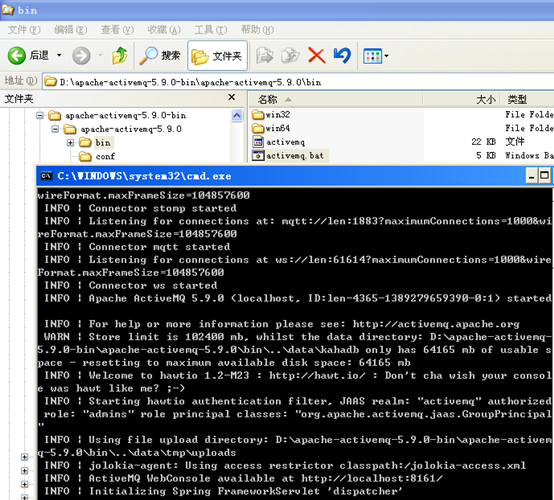Open the cmd.exe window system menu icon
554x500 pixels.
[x=46, y=176]
